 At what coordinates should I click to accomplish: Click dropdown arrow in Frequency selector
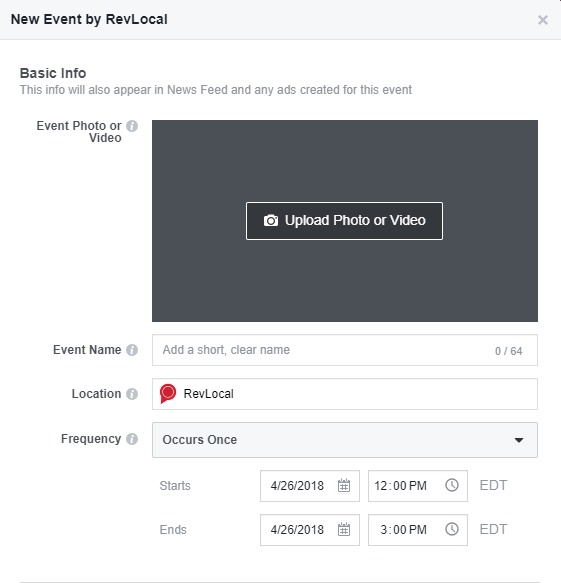519,440
